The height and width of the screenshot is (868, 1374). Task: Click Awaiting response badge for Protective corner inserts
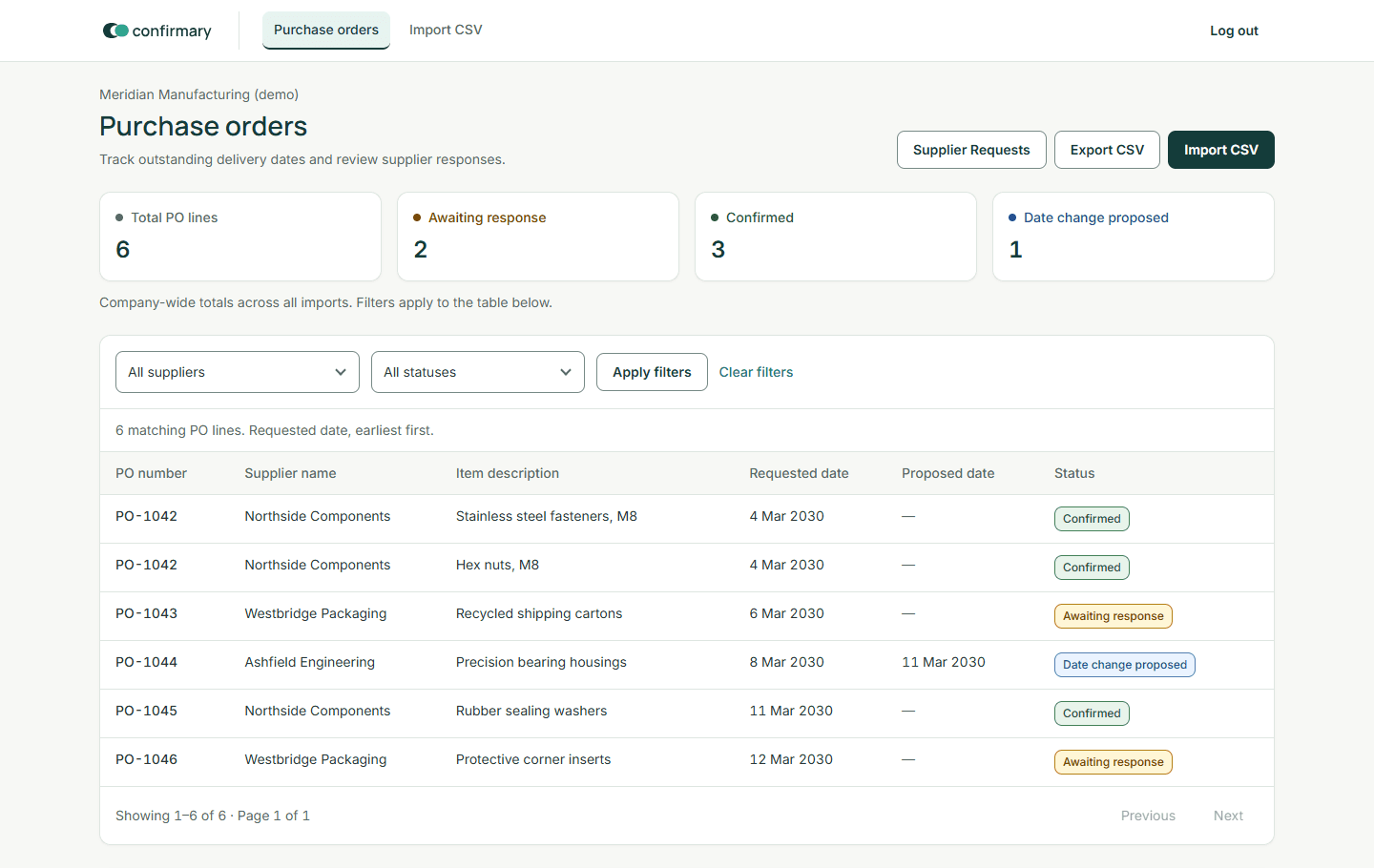coord(1114,762)
